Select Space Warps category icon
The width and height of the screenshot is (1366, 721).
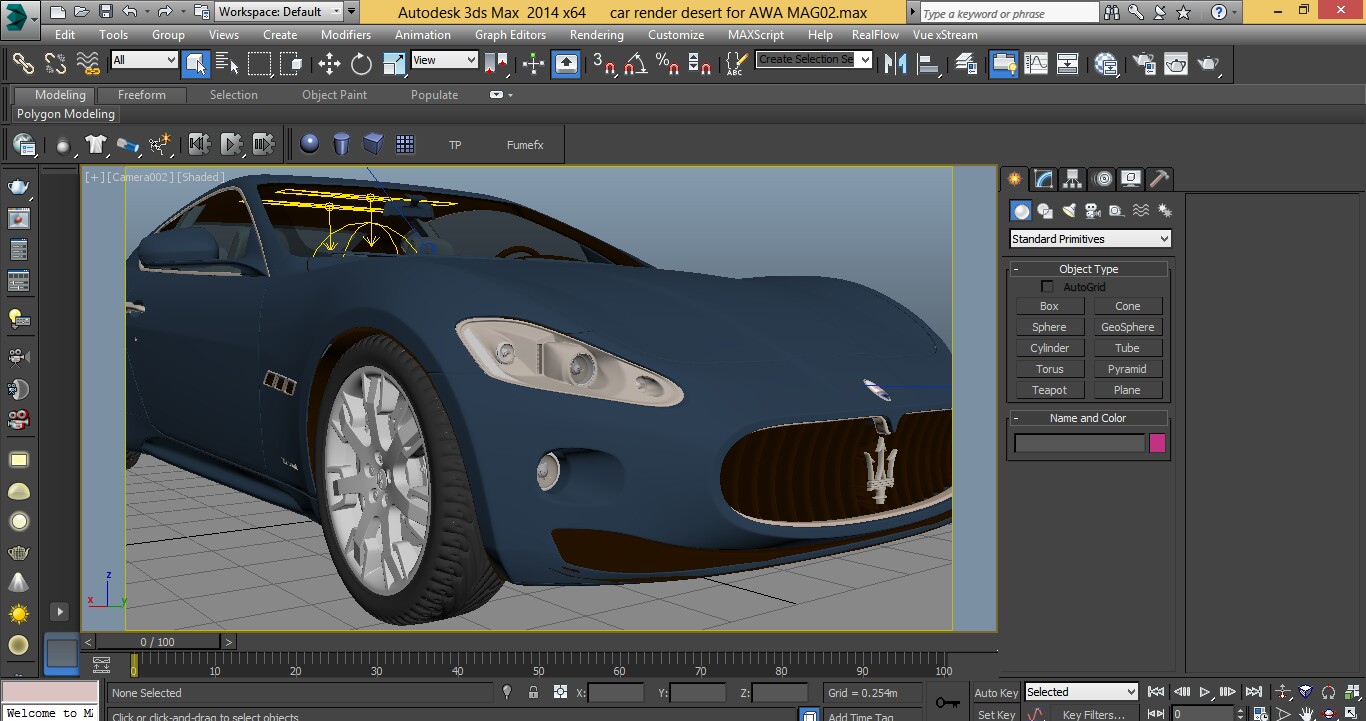1140,210
